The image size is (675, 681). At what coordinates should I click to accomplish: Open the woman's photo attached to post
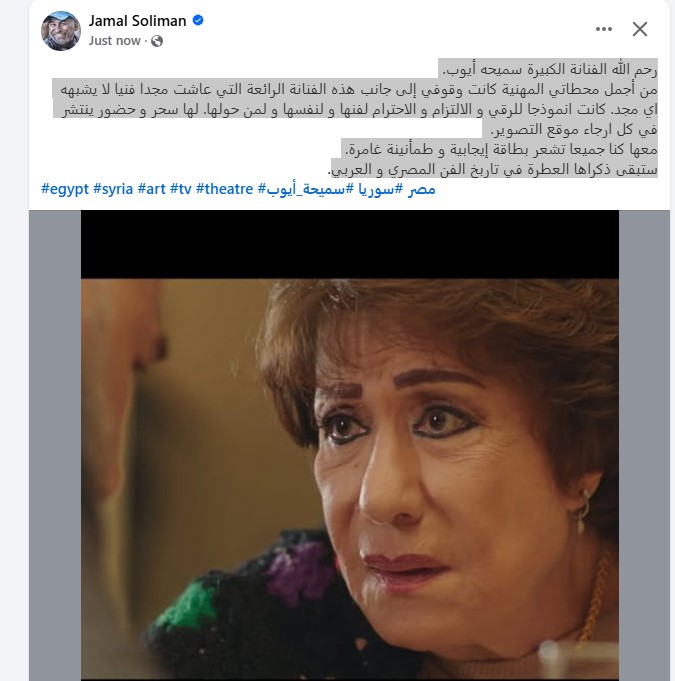(x=350, y=445)
